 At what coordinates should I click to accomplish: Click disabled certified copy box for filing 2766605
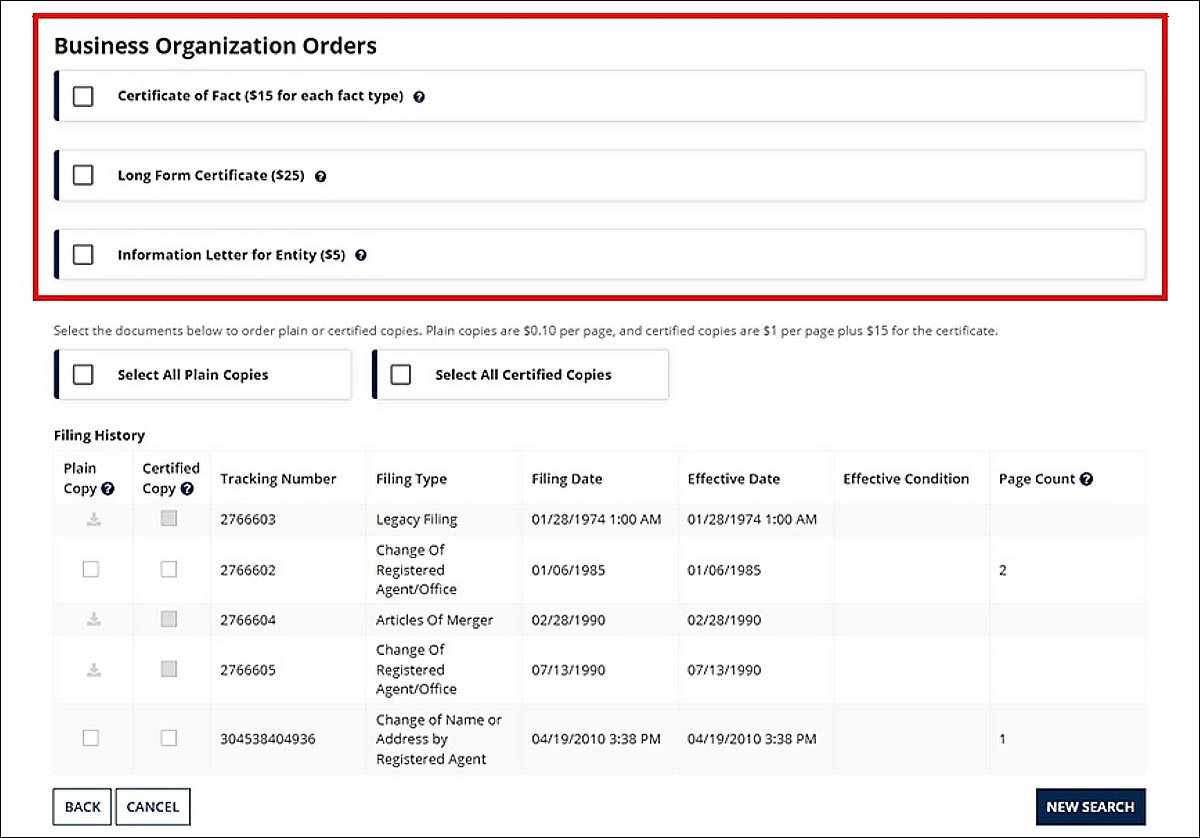click(x=169, y=669)
